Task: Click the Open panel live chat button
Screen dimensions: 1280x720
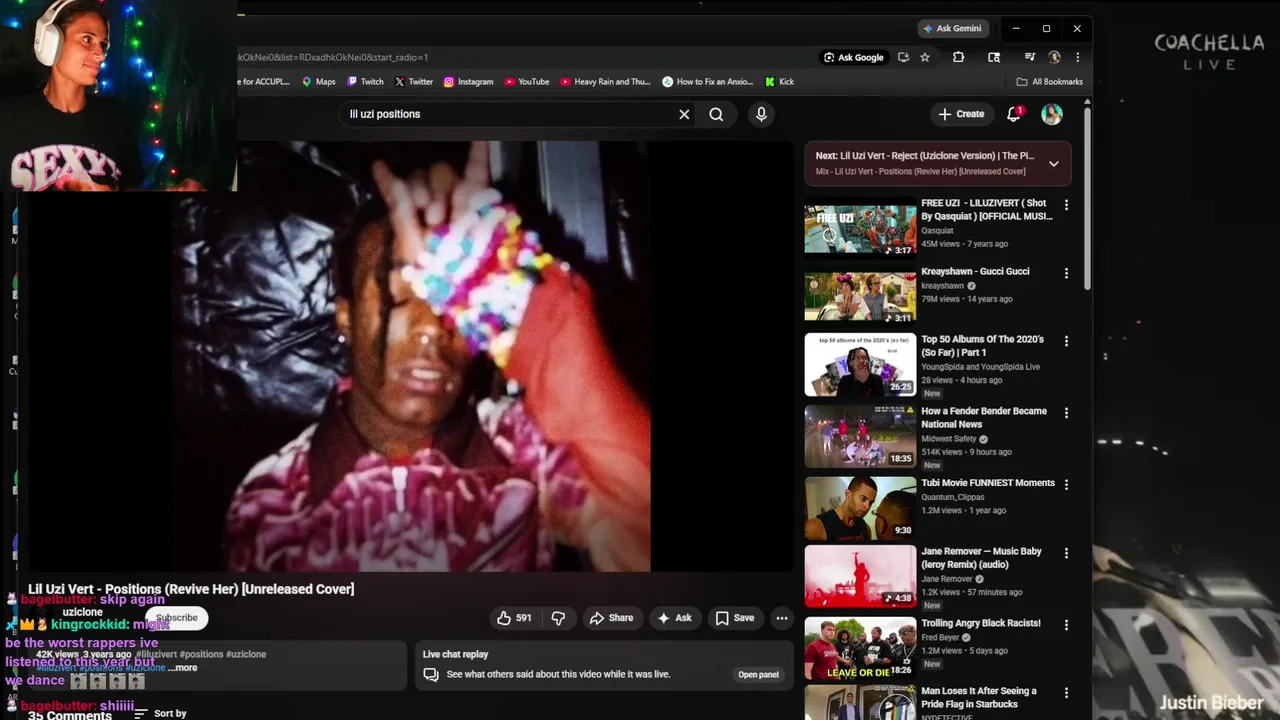Action: click(758, 674)
